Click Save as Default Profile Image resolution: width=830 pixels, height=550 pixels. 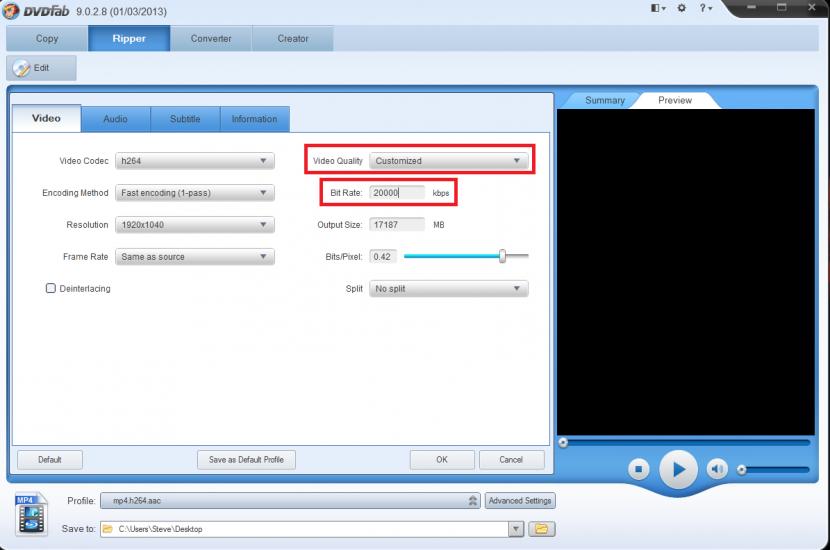click(x=246, y=460)
